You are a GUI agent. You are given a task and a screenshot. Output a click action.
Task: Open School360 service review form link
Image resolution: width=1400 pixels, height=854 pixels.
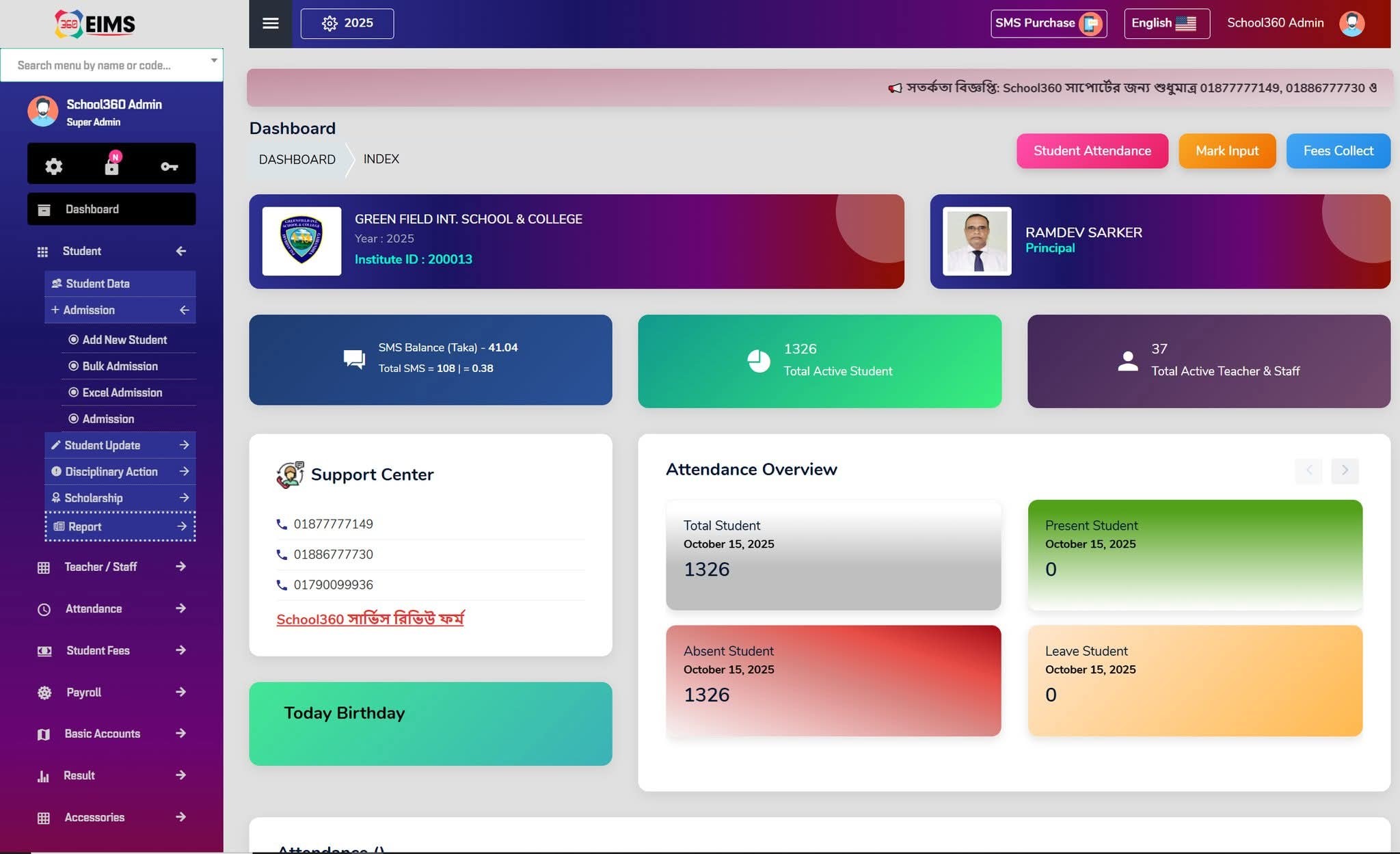pos(370,619)
